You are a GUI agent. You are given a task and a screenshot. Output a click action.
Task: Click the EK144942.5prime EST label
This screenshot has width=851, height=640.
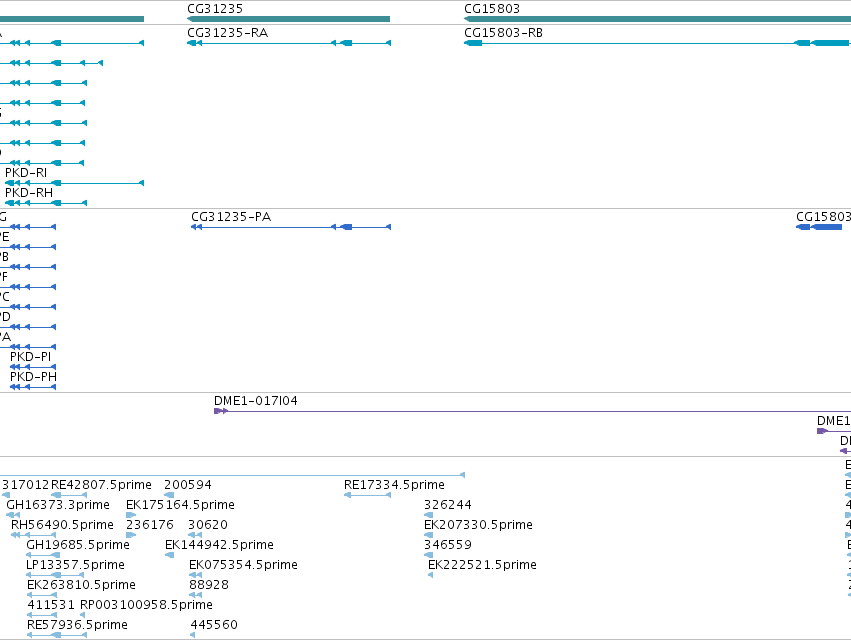tap(219, 545)
